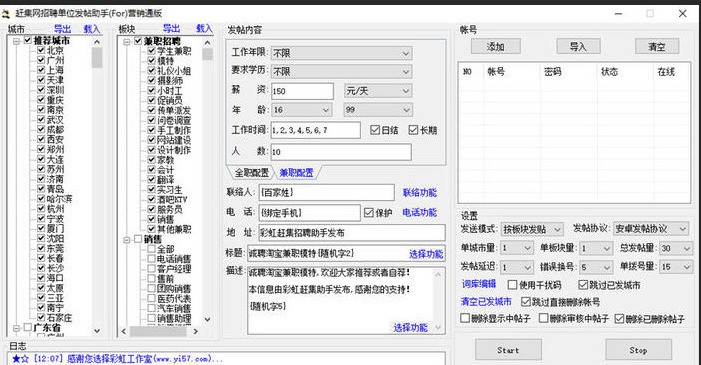Click the 发帖延迟 dropdown
Viewport: 701px width, 365px height.
click(517, 267)
